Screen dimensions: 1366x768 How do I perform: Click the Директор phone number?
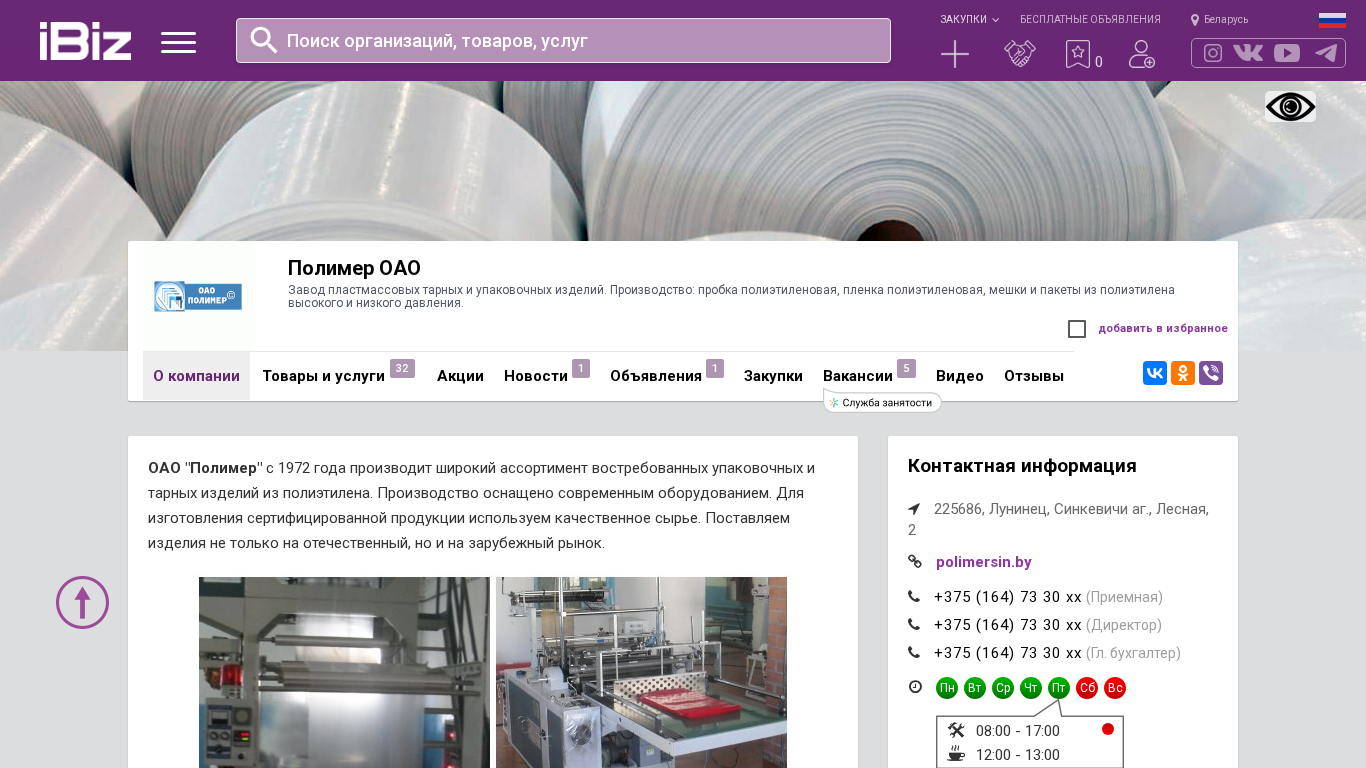pyautogui.click(x=1008, y=625)
